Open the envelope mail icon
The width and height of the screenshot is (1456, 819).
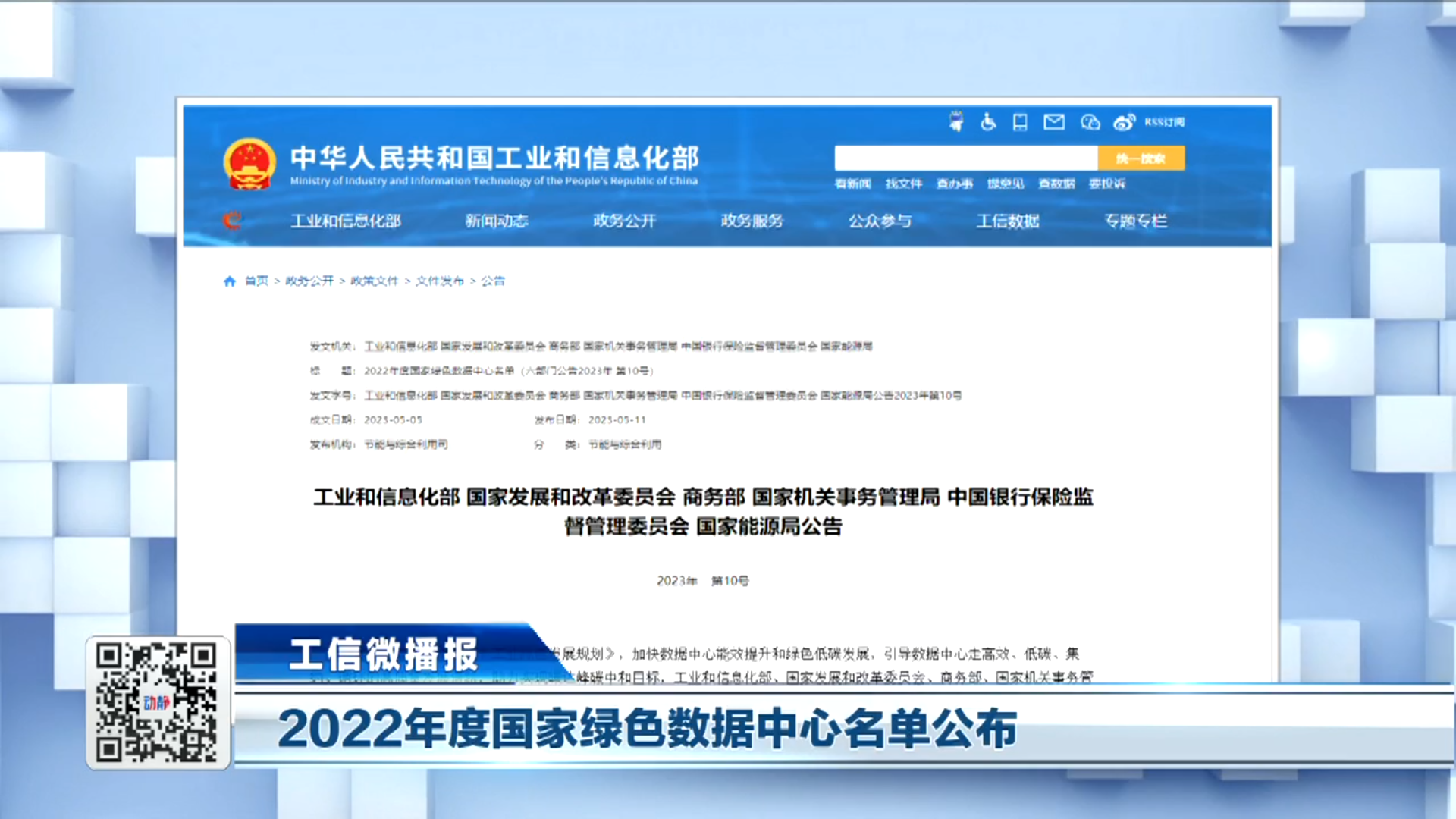[x=1054, y=121]
